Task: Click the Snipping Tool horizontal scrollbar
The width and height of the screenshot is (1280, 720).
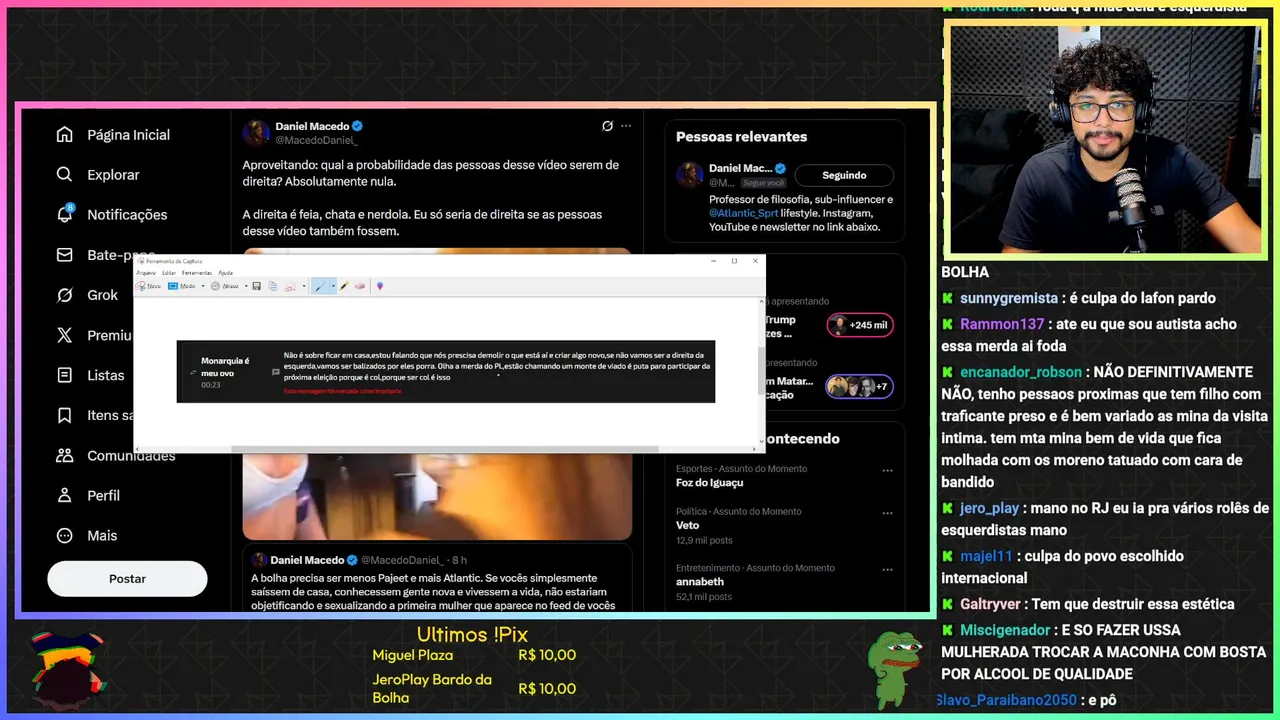Action: [x=446, y=449]
